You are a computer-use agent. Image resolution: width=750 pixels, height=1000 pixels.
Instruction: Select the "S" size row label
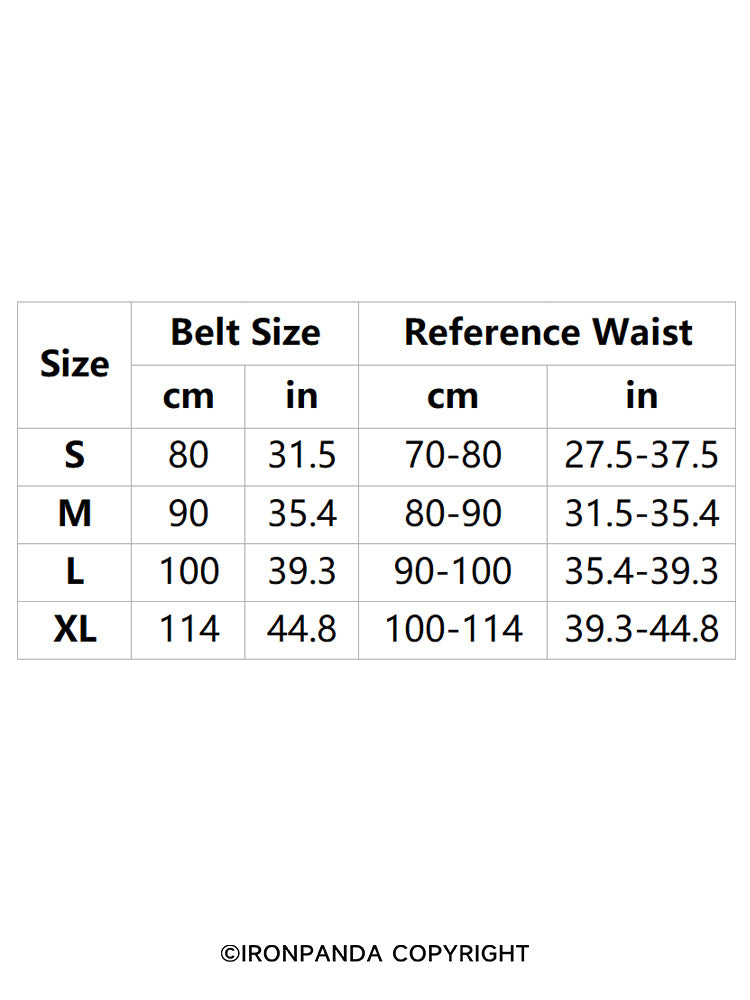[x=74, y=456]
